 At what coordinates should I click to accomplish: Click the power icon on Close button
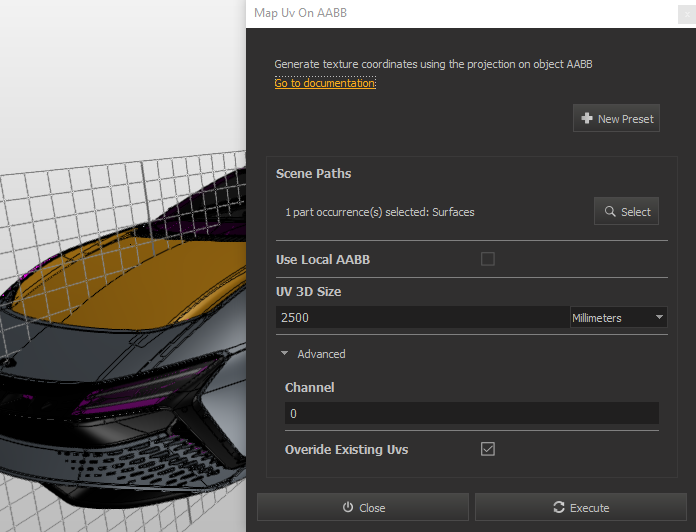[x=348, y=508]
